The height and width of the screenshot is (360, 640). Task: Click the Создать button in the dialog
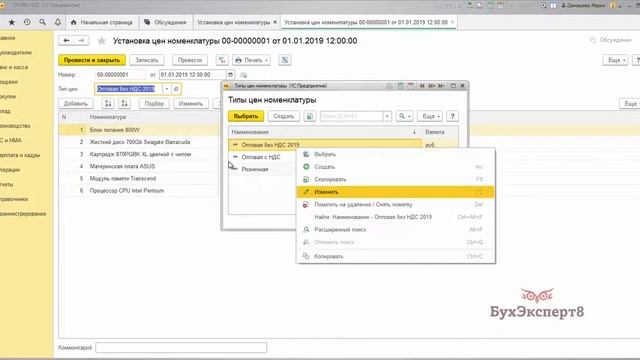click(283, 116)
